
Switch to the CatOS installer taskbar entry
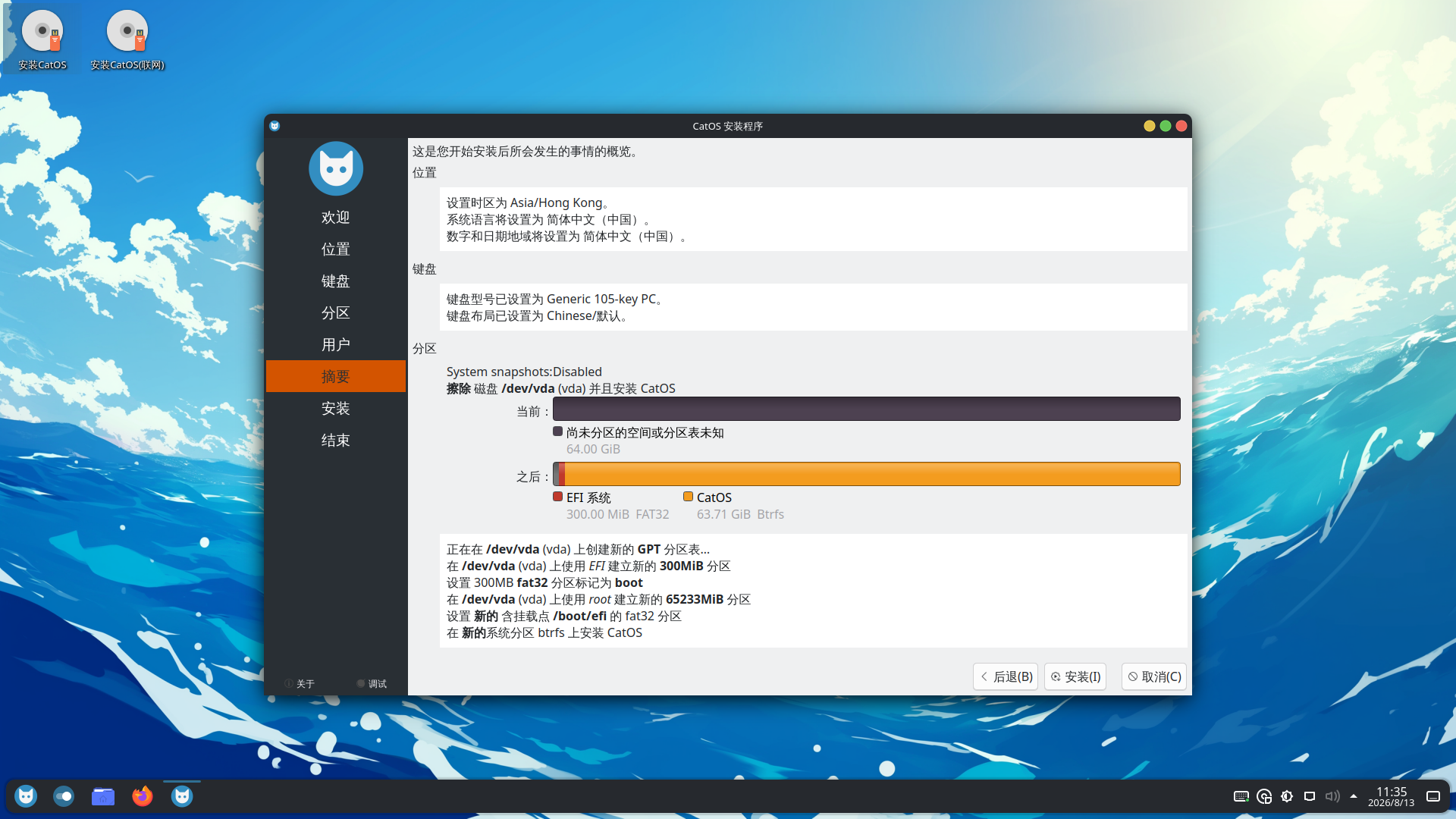[x=182, y=796]
